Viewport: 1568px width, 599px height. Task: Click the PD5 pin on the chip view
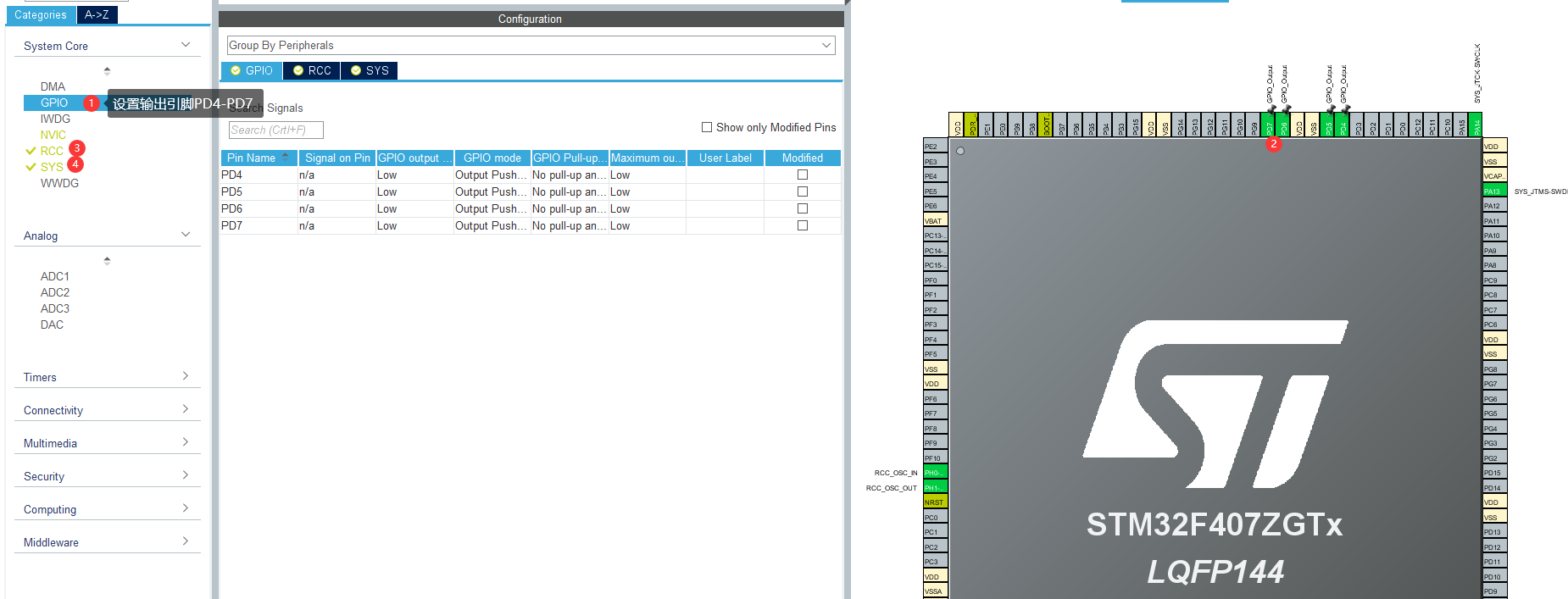click(1327, 125)
